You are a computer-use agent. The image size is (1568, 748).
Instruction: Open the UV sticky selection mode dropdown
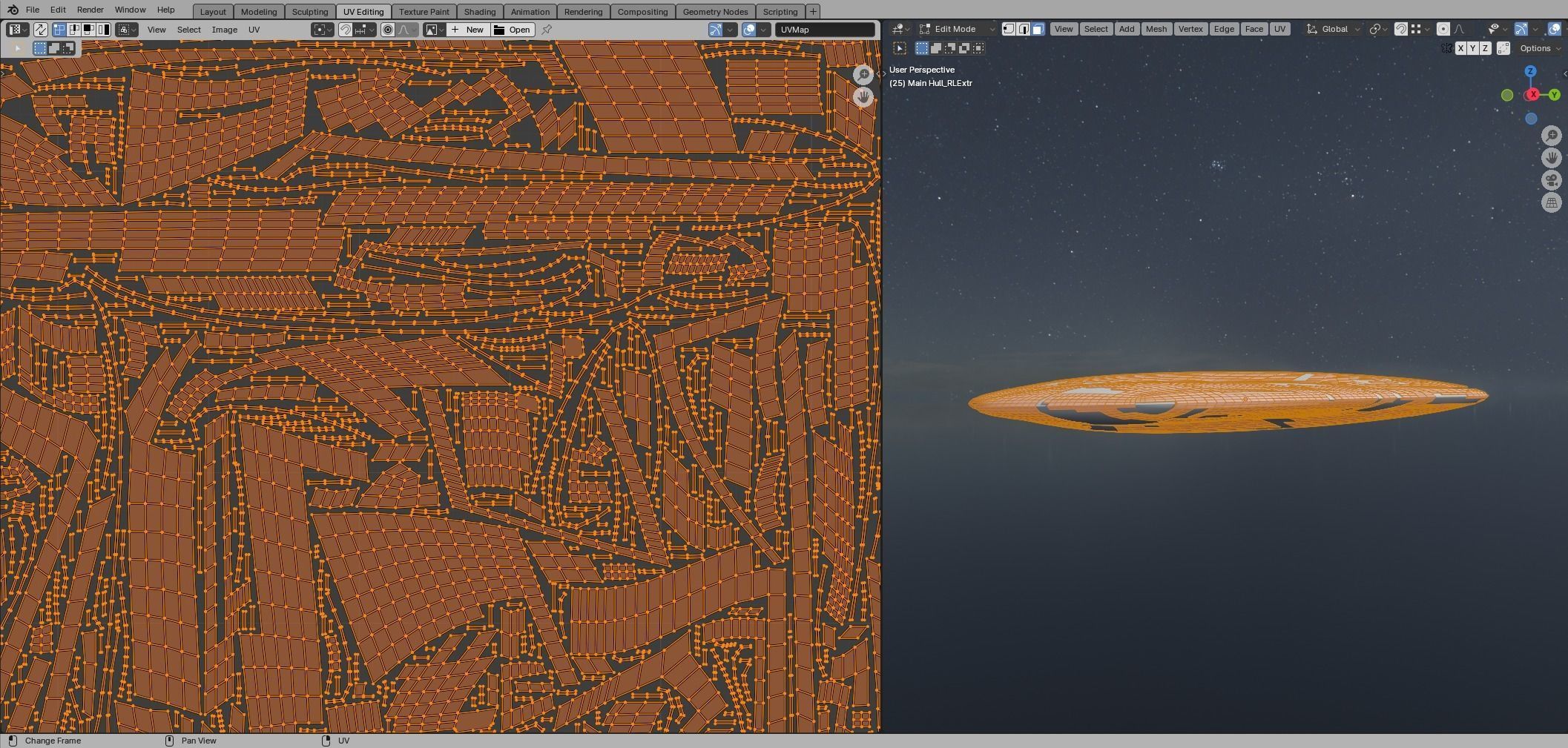pos(128,30)
